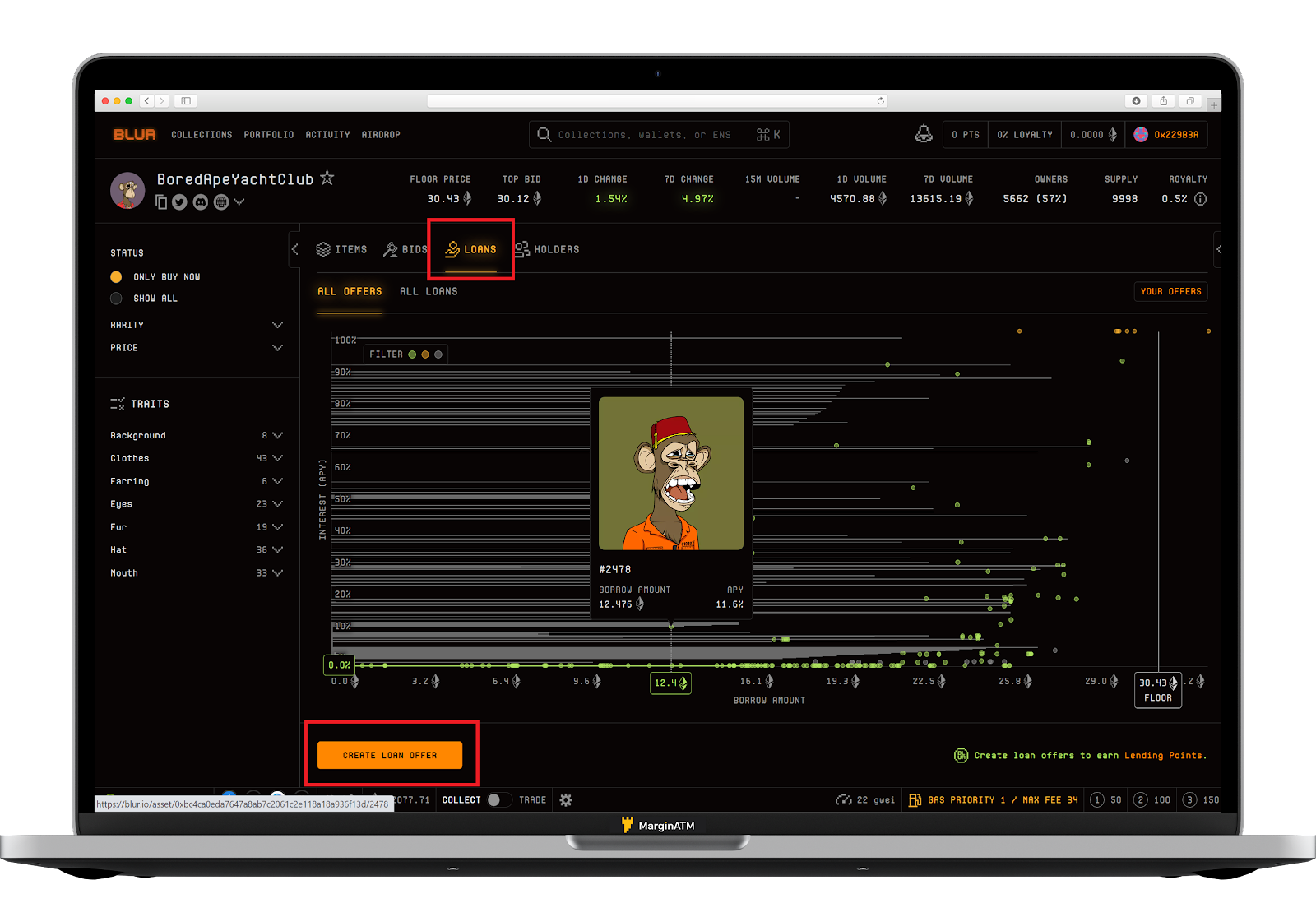
Task: Click the royalty info icon
Action: (1200, 199)
